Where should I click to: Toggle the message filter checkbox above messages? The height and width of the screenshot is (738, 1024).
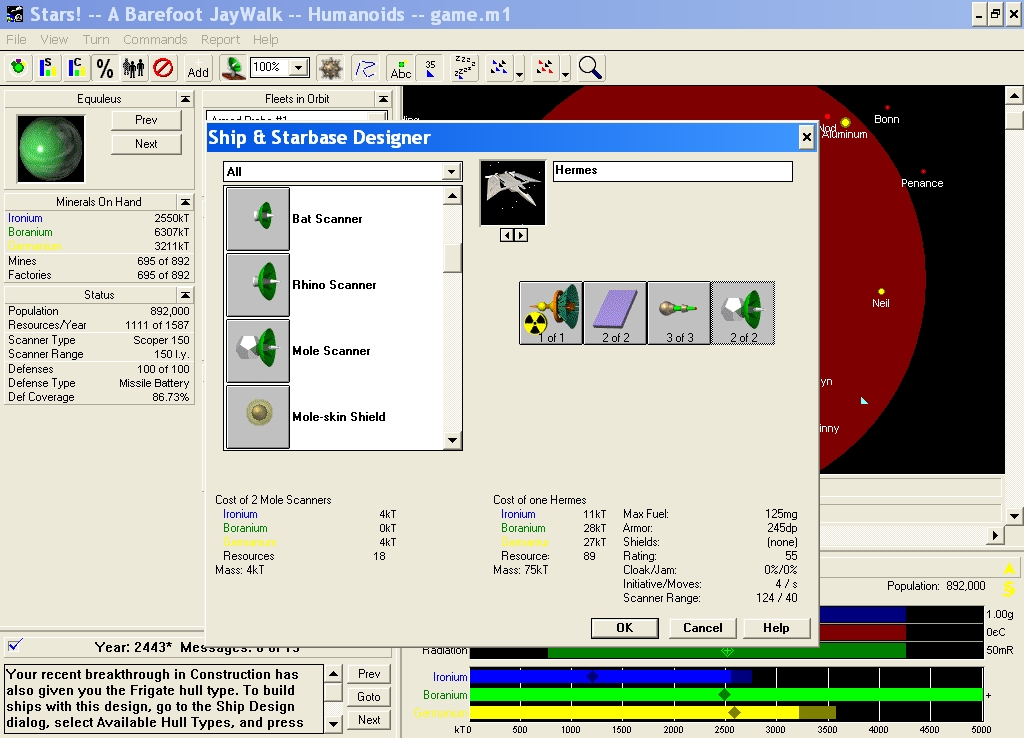[15, 645]
